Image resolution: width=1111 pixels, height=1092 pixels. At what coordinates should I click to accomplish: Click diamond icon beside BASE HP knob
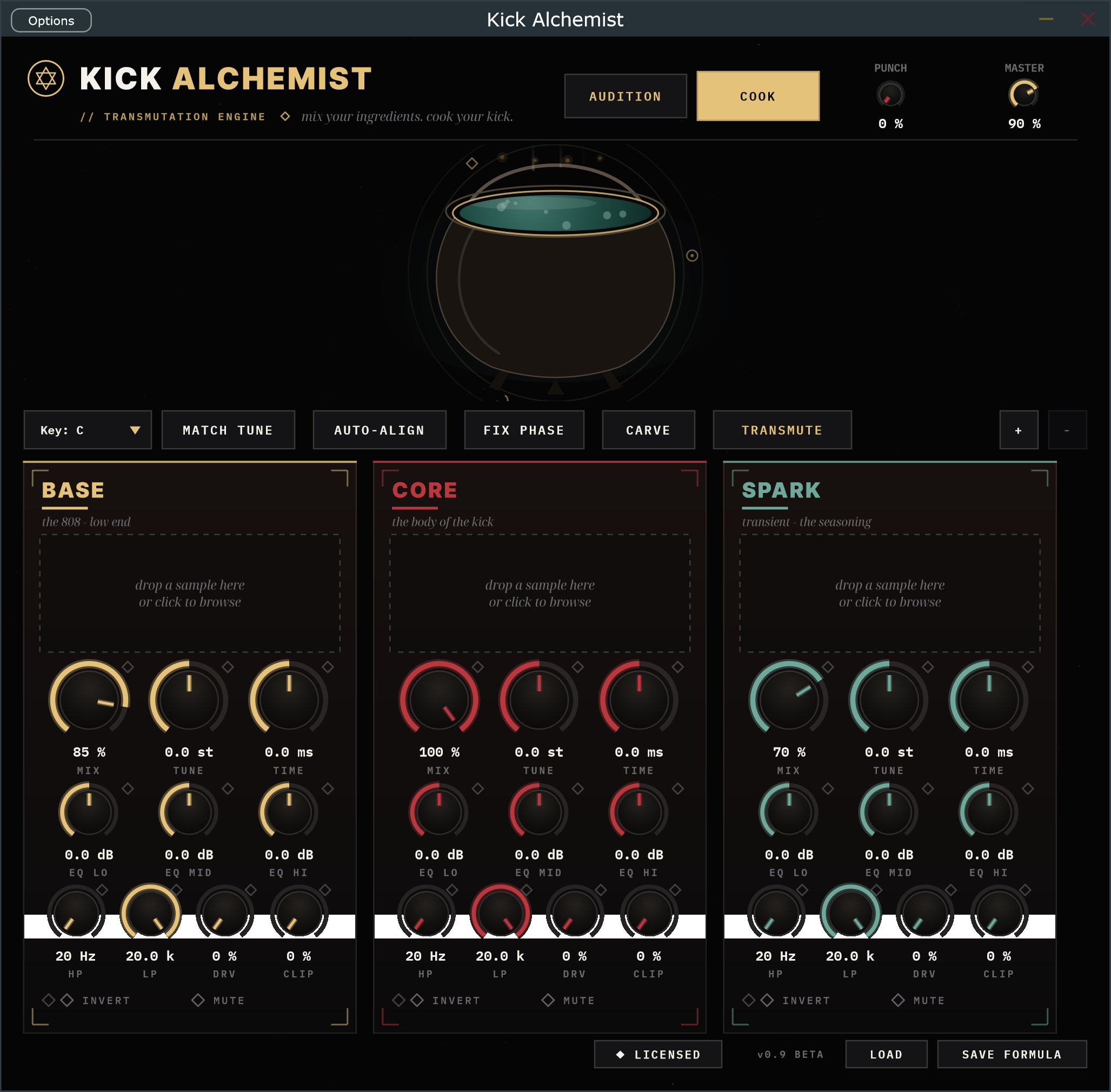[102, 890]
